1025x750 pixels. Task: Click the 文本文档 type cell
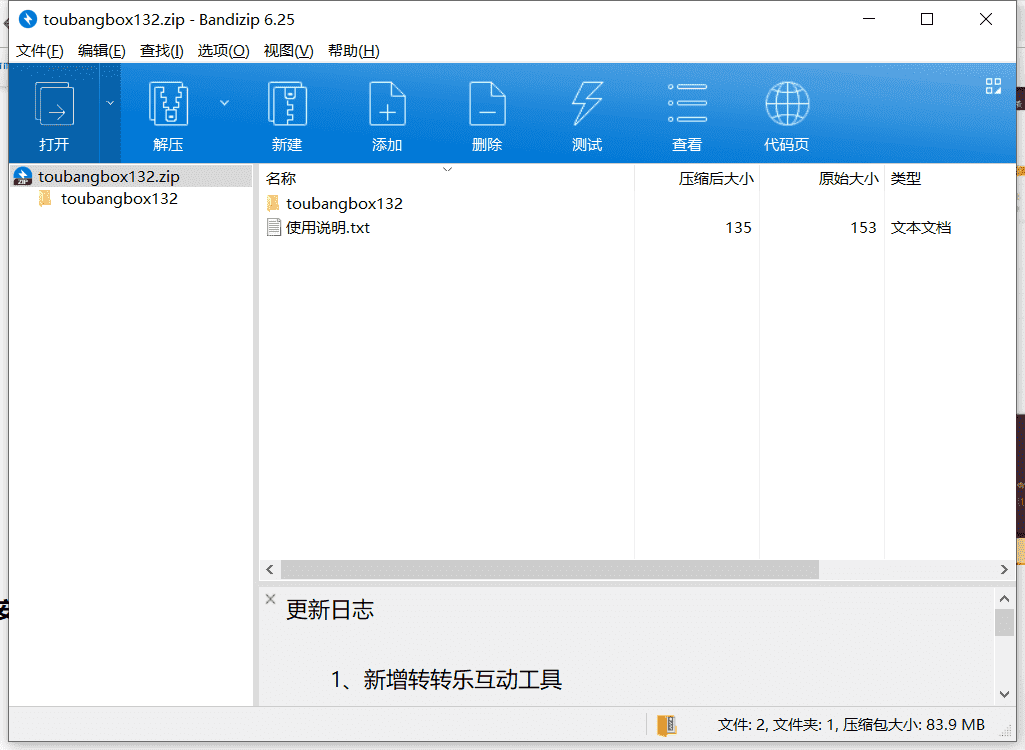tap(920, 228)
